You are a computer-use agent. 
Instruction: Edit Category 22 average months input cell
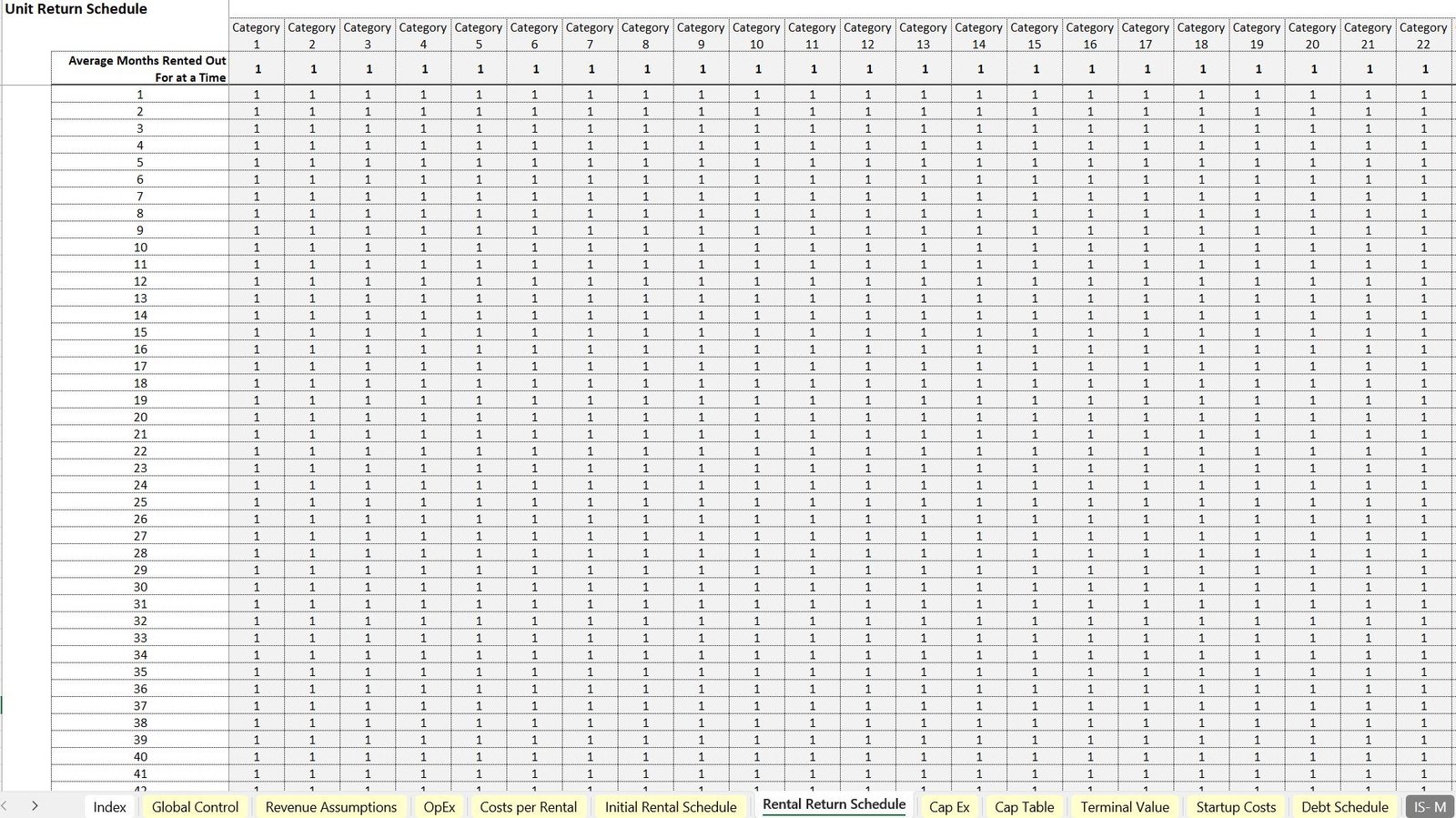coord(1424,68)
